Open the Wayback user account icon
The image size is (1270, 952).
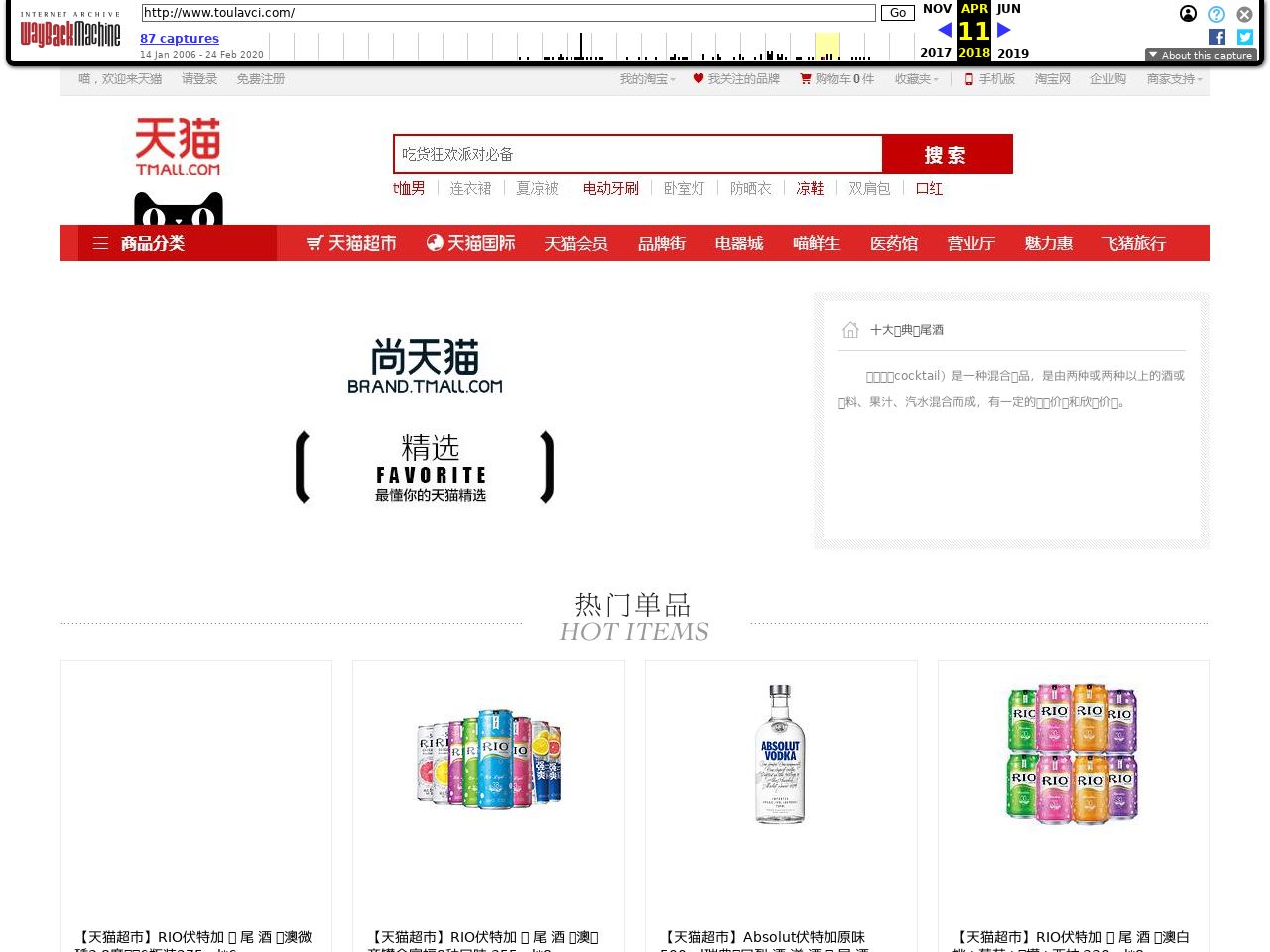tap(1188, 14)
